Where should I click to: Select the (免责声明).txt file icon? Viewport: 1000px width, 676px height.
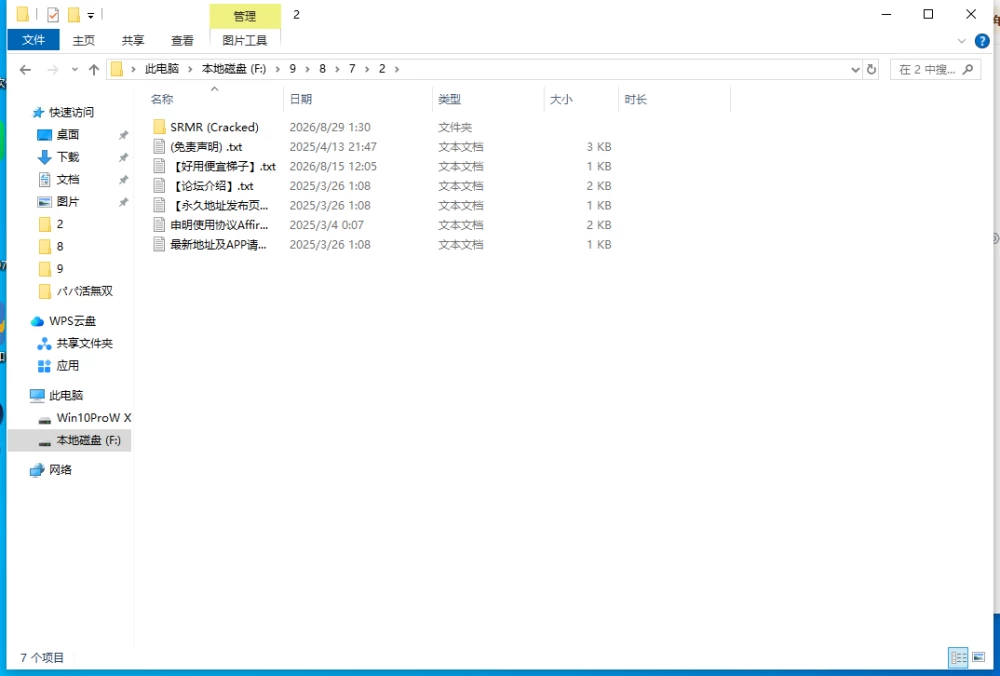click(x=159, y=147)
